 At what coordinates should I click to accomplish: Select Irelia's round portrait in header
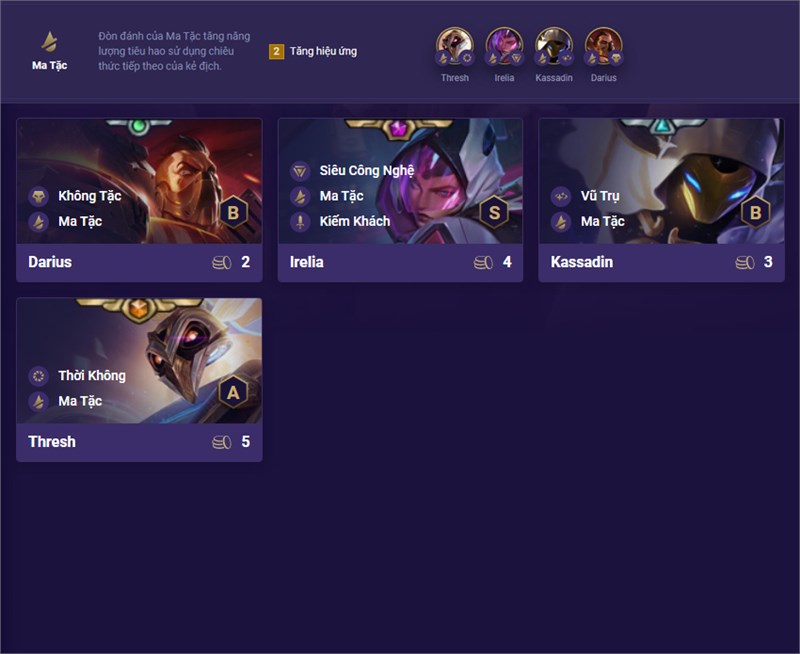504,46
